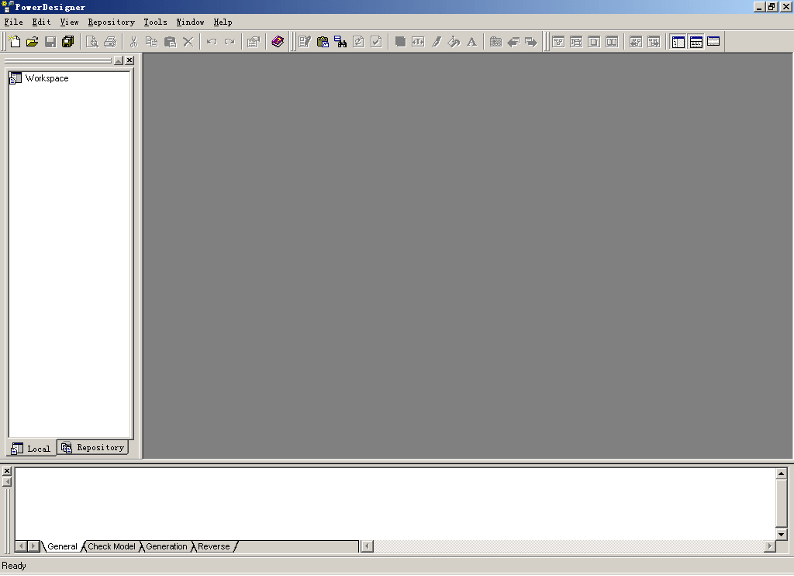The height and width of the screenshot is (576, 794).
Task: Close the browser pane with X
Action: (130, 60)
